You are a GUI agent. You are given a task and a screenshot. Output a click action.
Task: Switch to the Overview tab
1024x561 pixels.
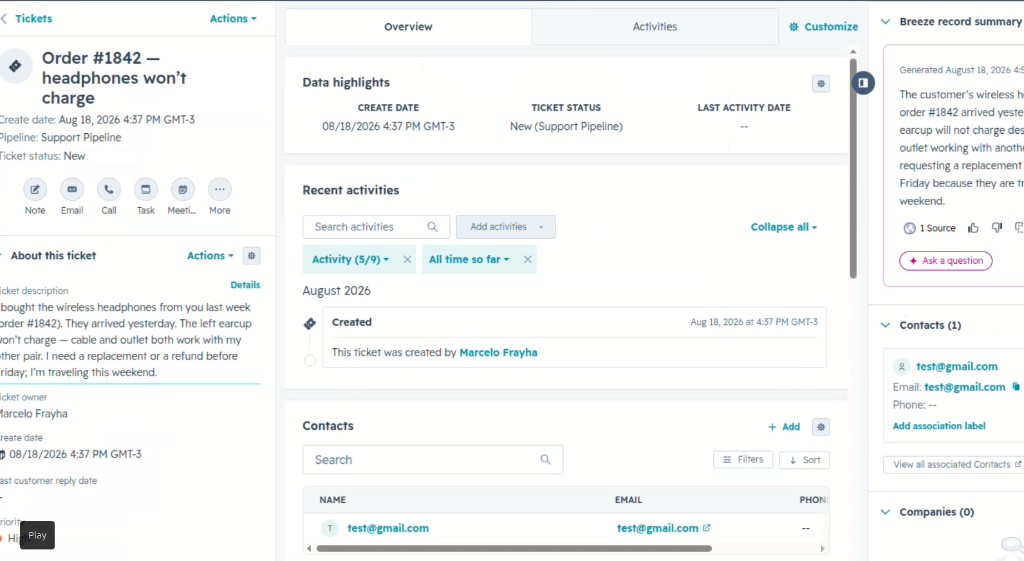[408, 27]
